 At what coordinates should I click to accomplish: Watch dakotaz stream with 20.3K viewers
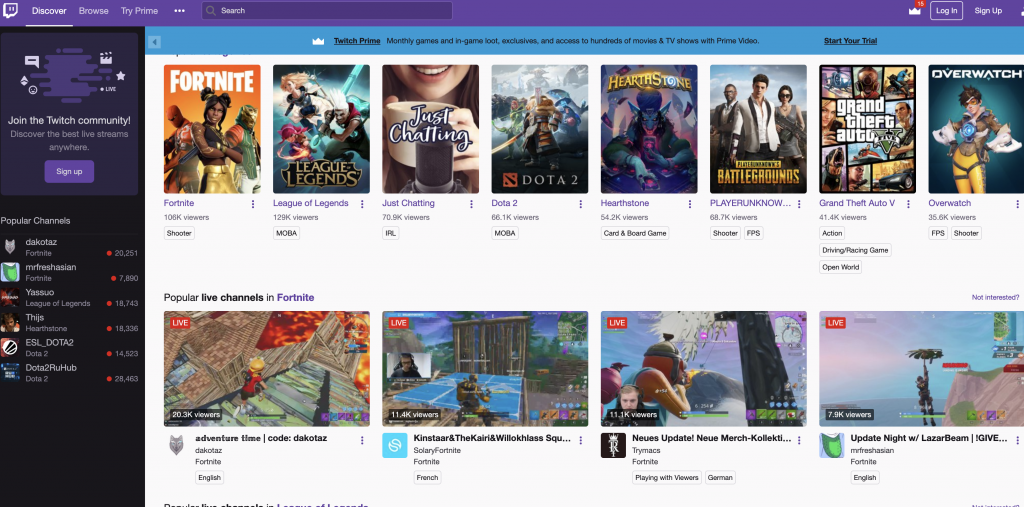266,368
